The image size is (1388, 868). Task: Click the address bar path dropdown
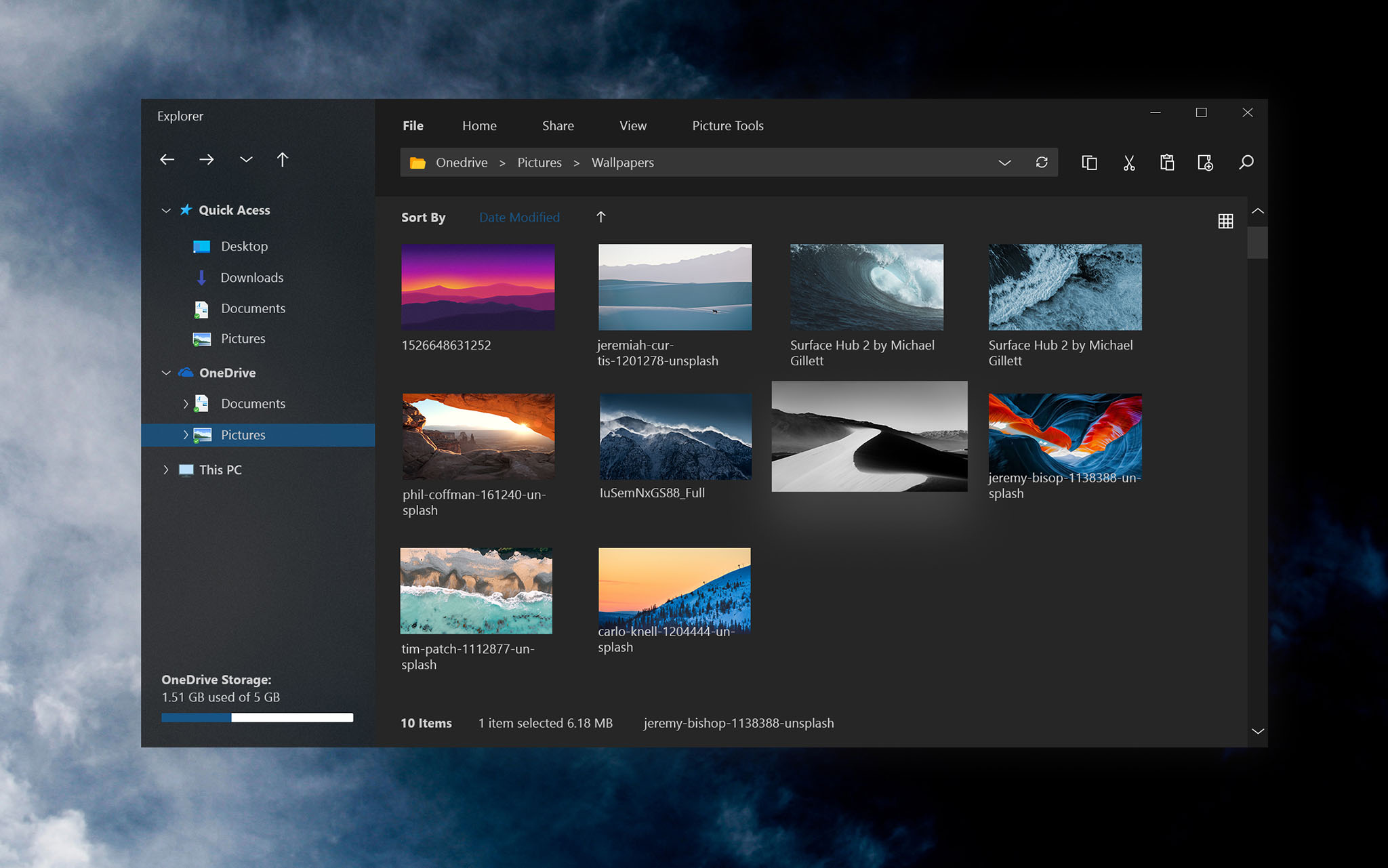point(1002,162)
